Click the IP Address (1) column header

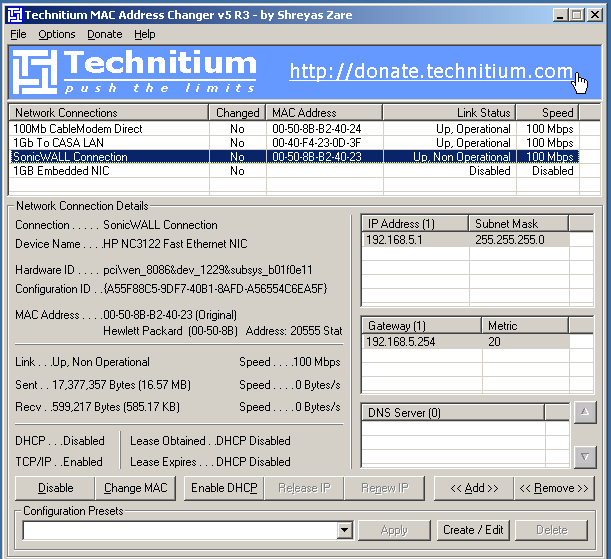415,224
